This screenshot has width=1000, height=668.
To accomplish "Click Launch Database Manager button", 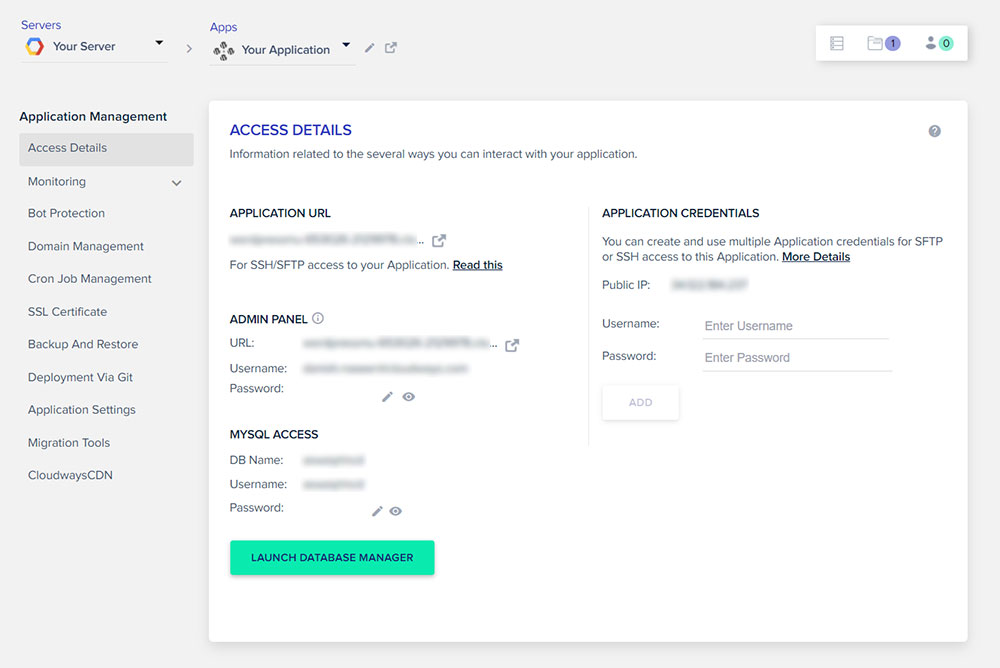I will (x=332, y=558).
